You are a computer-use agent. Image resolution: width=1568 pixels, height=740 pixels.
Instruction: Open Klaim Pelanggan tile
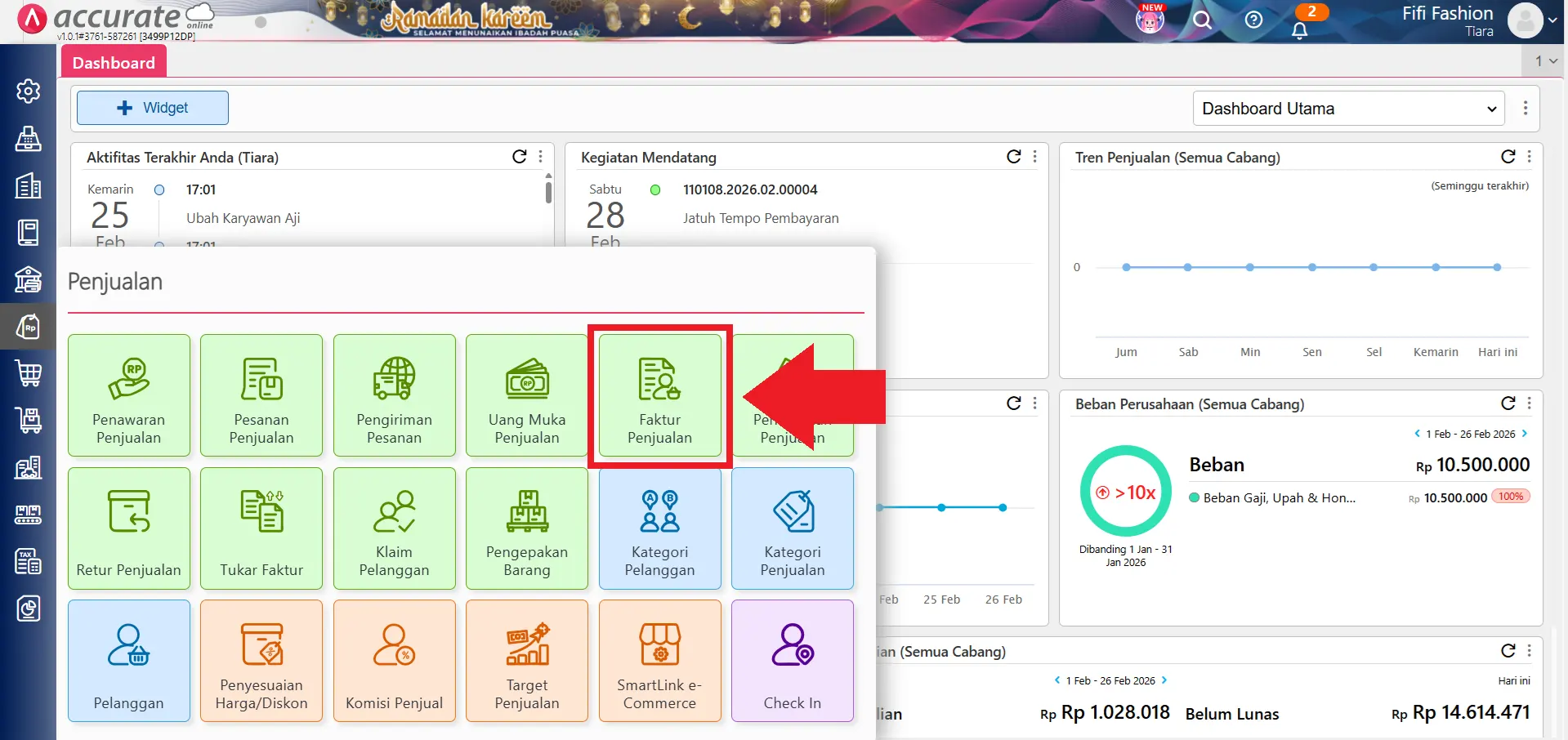click(x=394, y=528)
